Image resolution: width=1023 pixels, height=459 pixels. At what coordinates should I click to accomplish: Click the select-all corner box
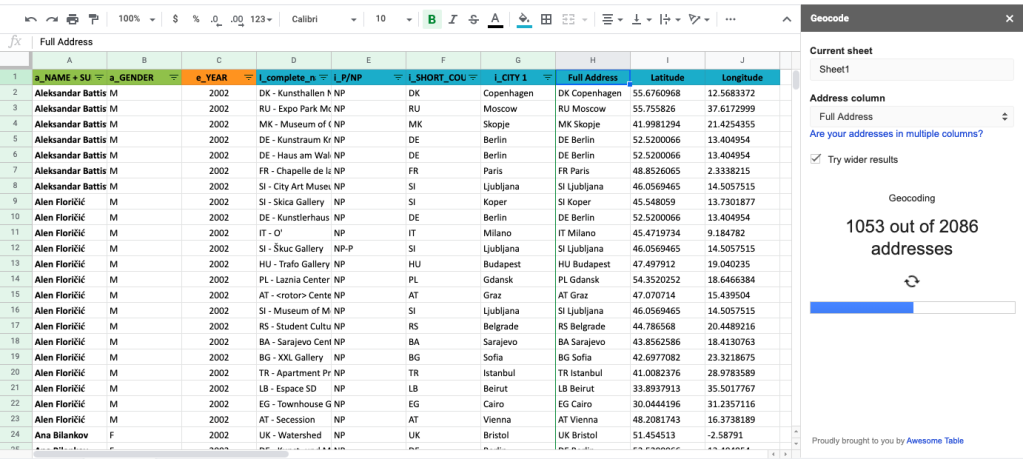[x=16, y=60]
